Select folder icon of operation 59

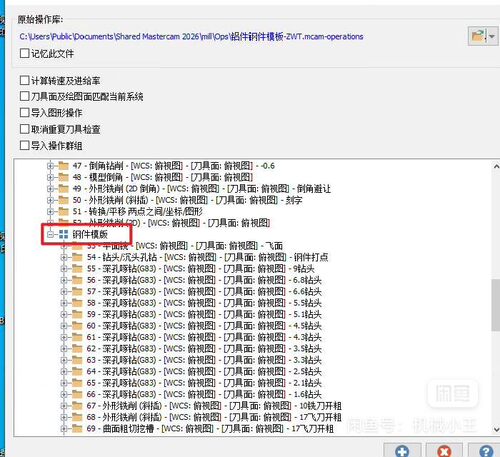point(77,314)
